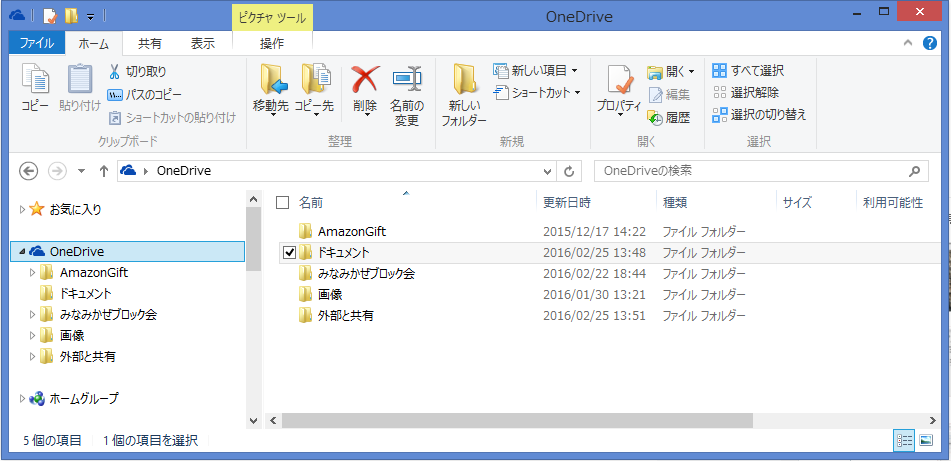This screenshot has width=951, height=461.
Task: Click Select all (すべて選択)
Action: [748, 70]
